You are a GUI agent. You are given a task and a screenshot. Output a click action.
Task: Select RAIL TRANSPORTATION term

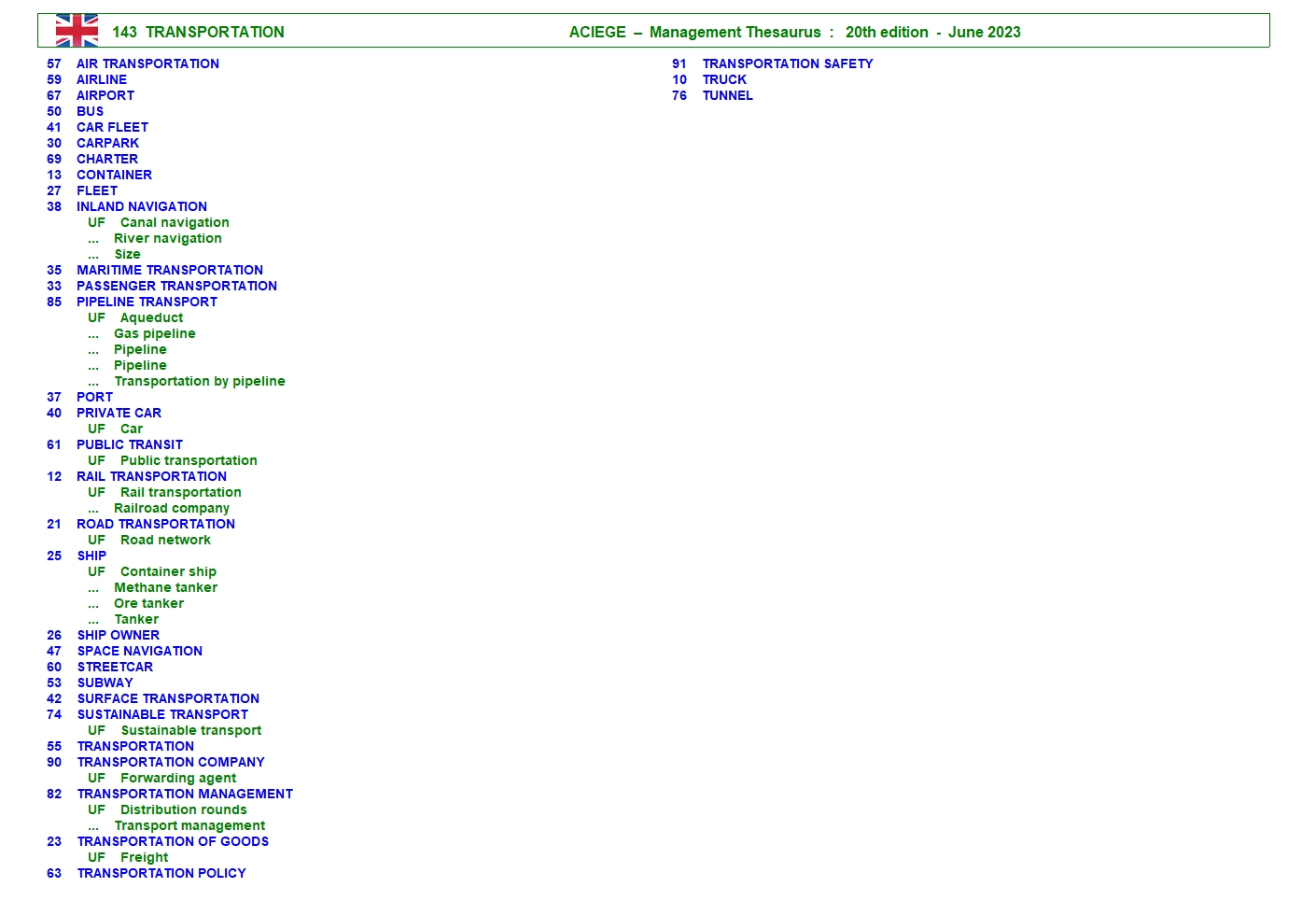click(x=151, y=476)
